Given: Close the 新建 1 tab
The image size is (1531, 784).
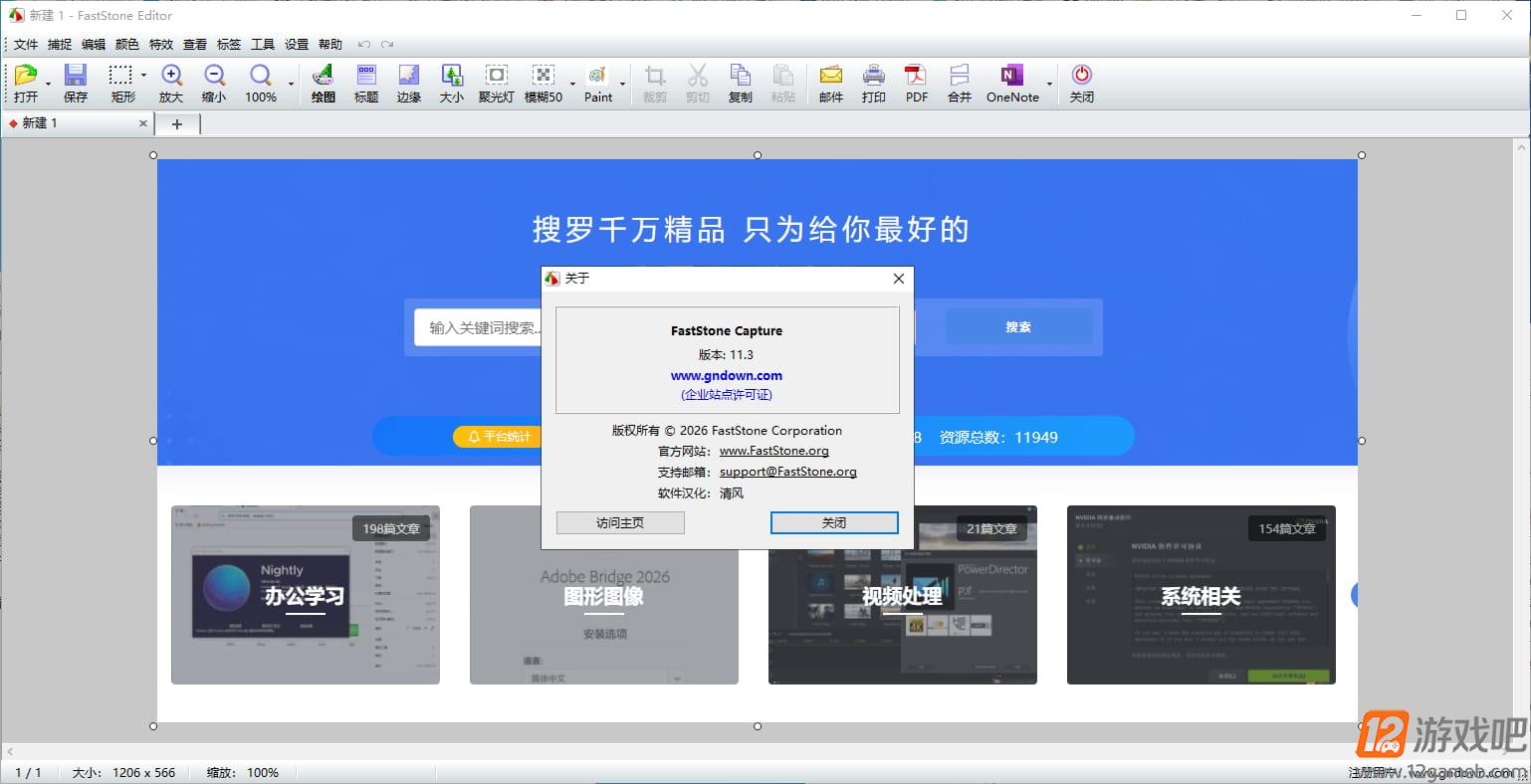Looking at the screenshot, I should tap(143, 123).
